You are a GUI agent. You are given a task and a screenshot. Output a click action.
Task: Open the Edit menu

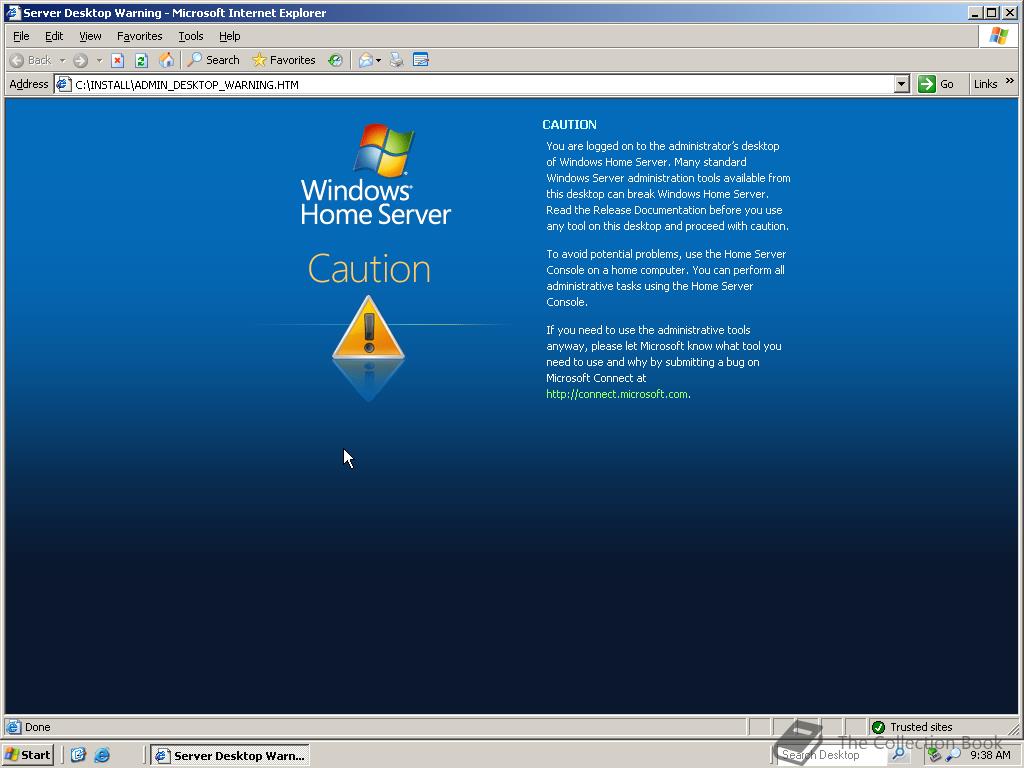54,36
